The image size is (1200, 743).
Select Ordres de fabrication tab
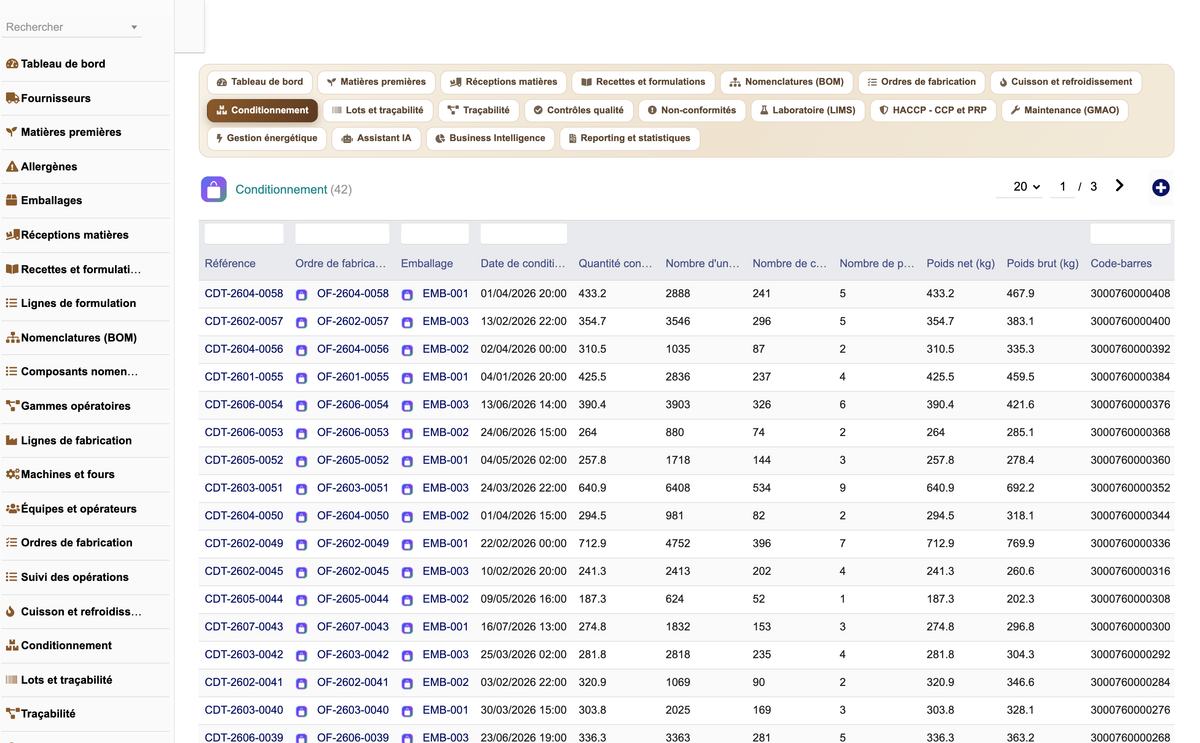921,82
